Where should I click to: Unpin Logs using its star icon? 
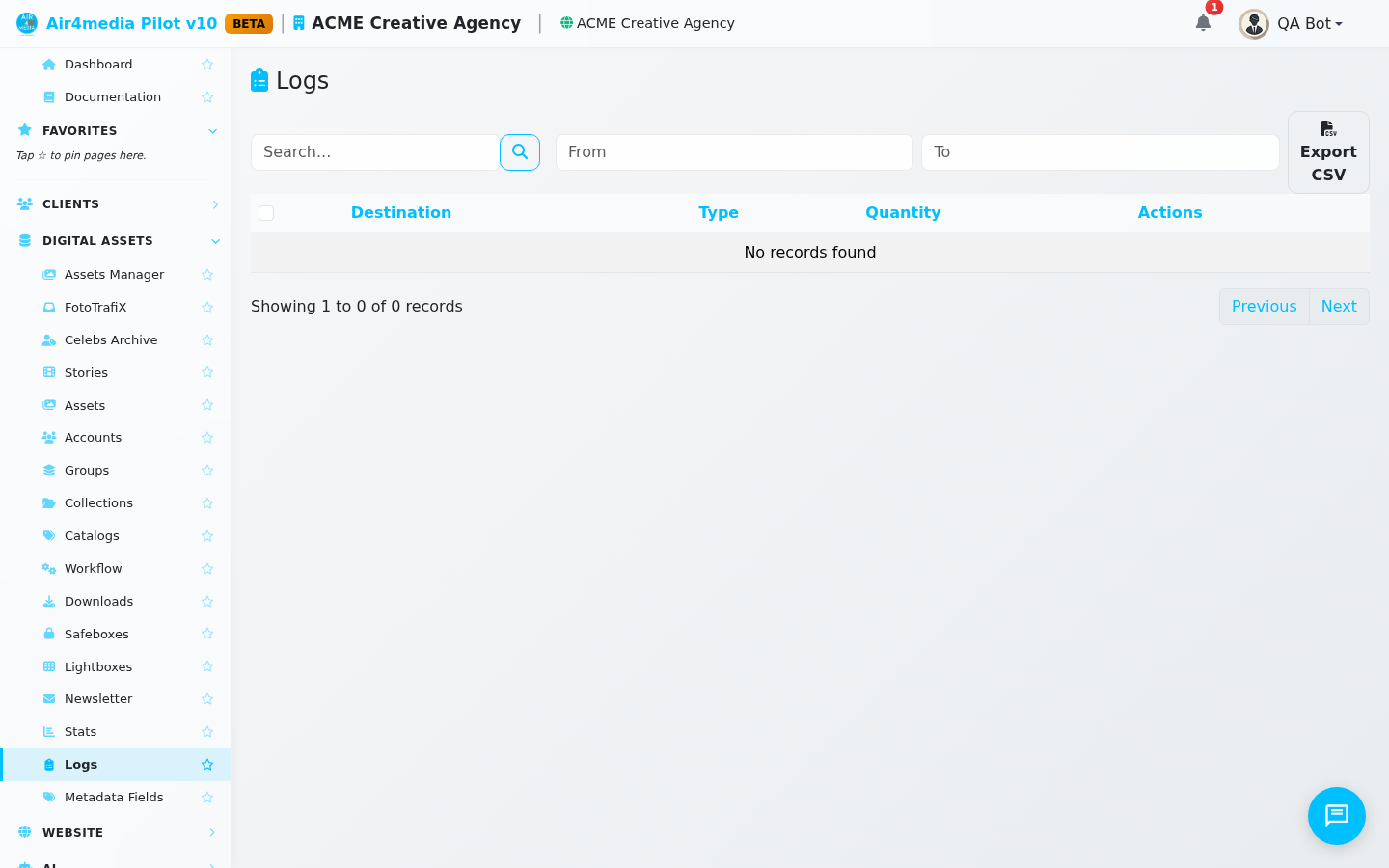coord(207,765)
